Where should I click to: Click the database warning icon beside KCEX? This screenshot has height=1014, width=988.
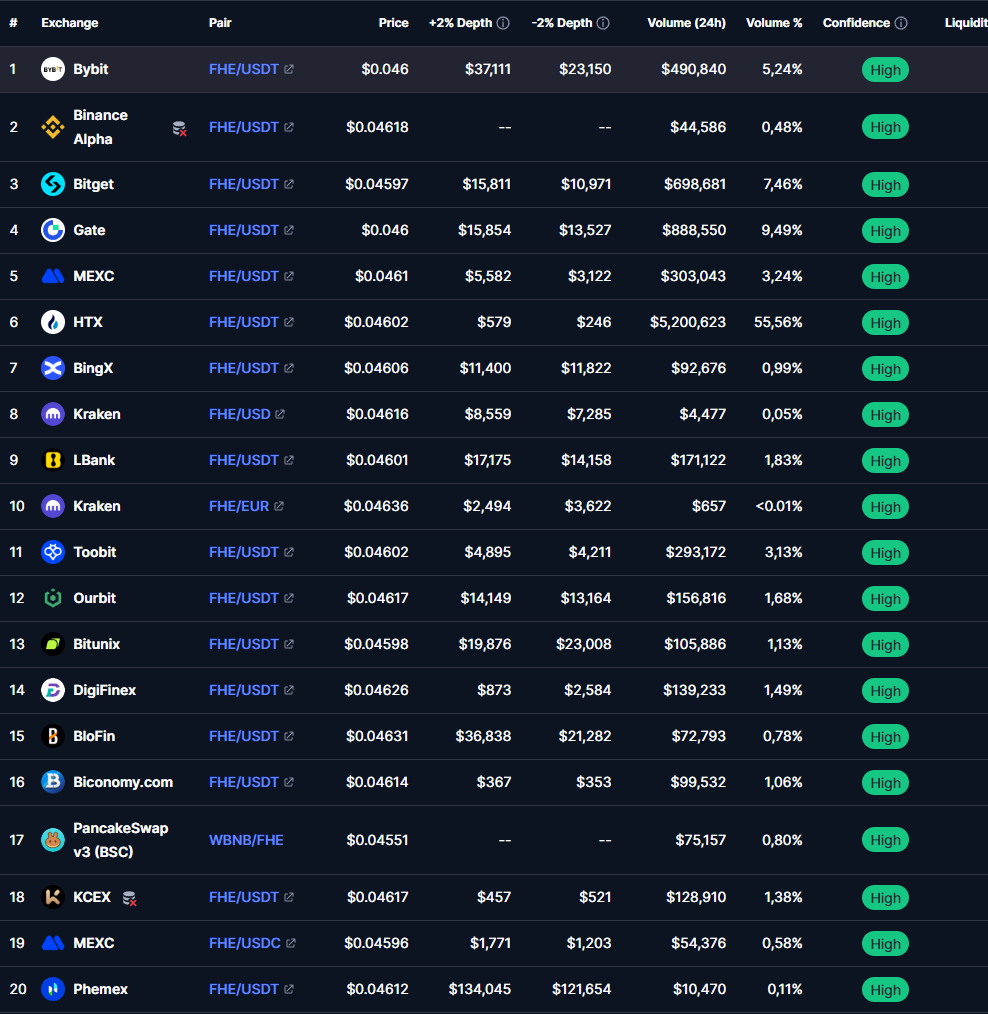tap(129, 898)
